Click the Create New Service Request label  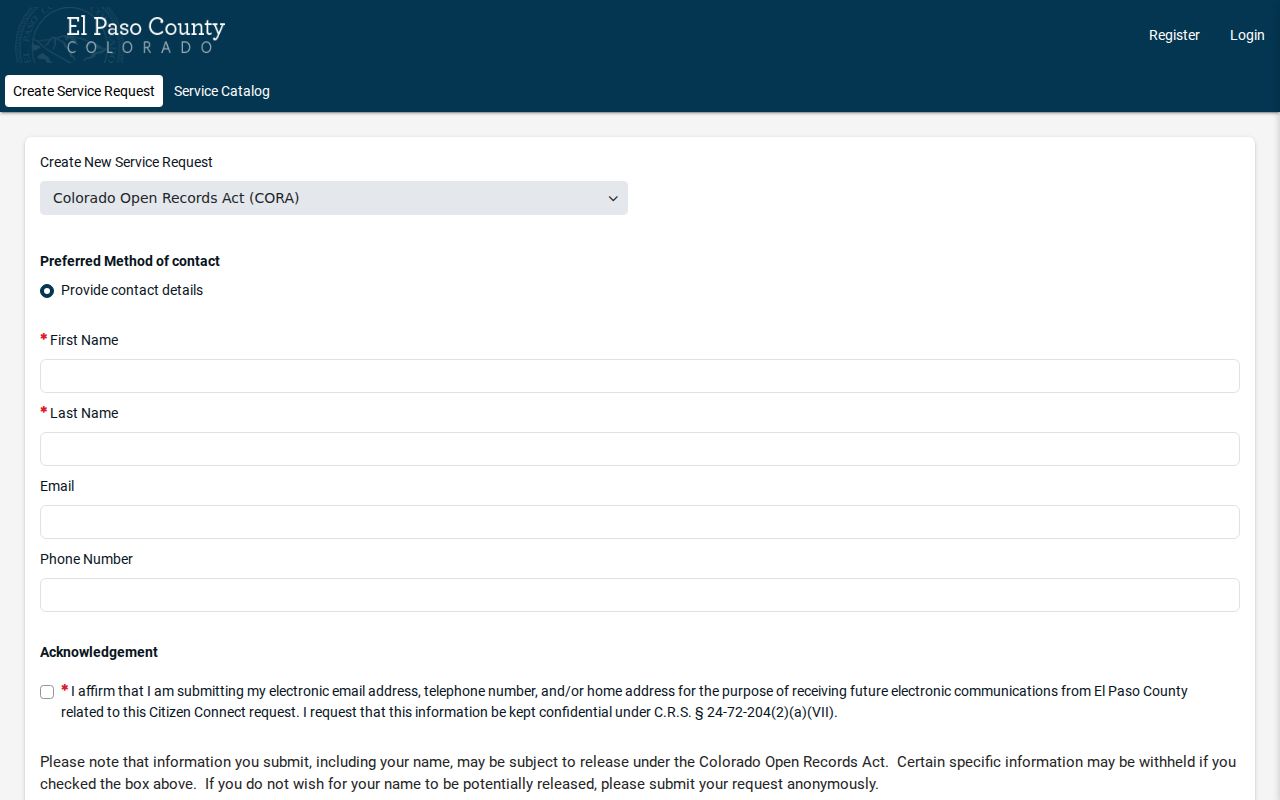click(126, 162)
